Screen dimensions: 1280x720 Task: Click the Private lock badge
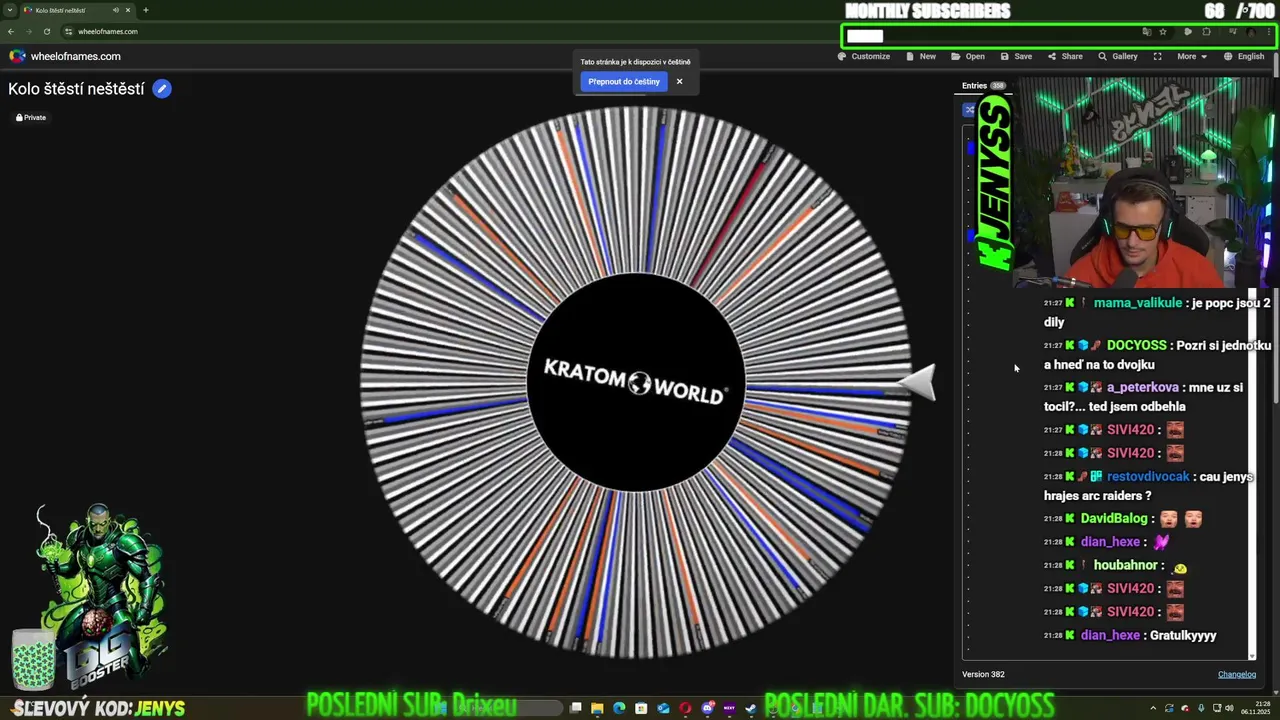pos(31,117)
